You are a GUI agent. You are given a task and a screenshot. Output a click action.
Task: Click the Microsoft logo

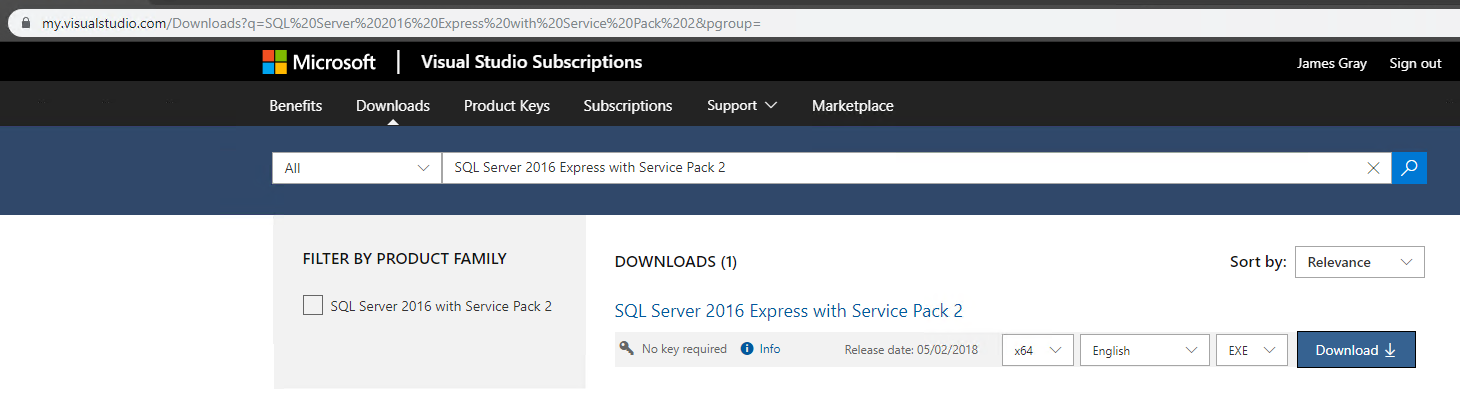click(319, 62)
